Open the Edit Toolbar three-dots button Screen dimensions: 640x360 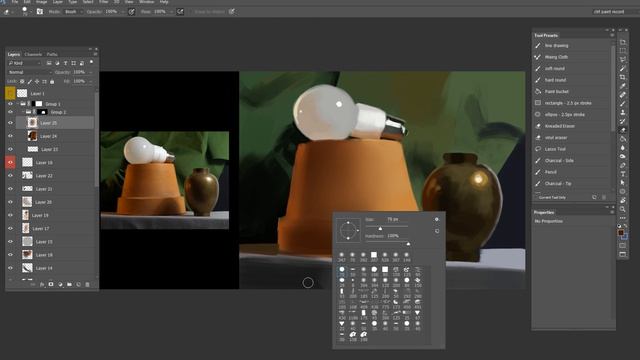tap(622, 218)
